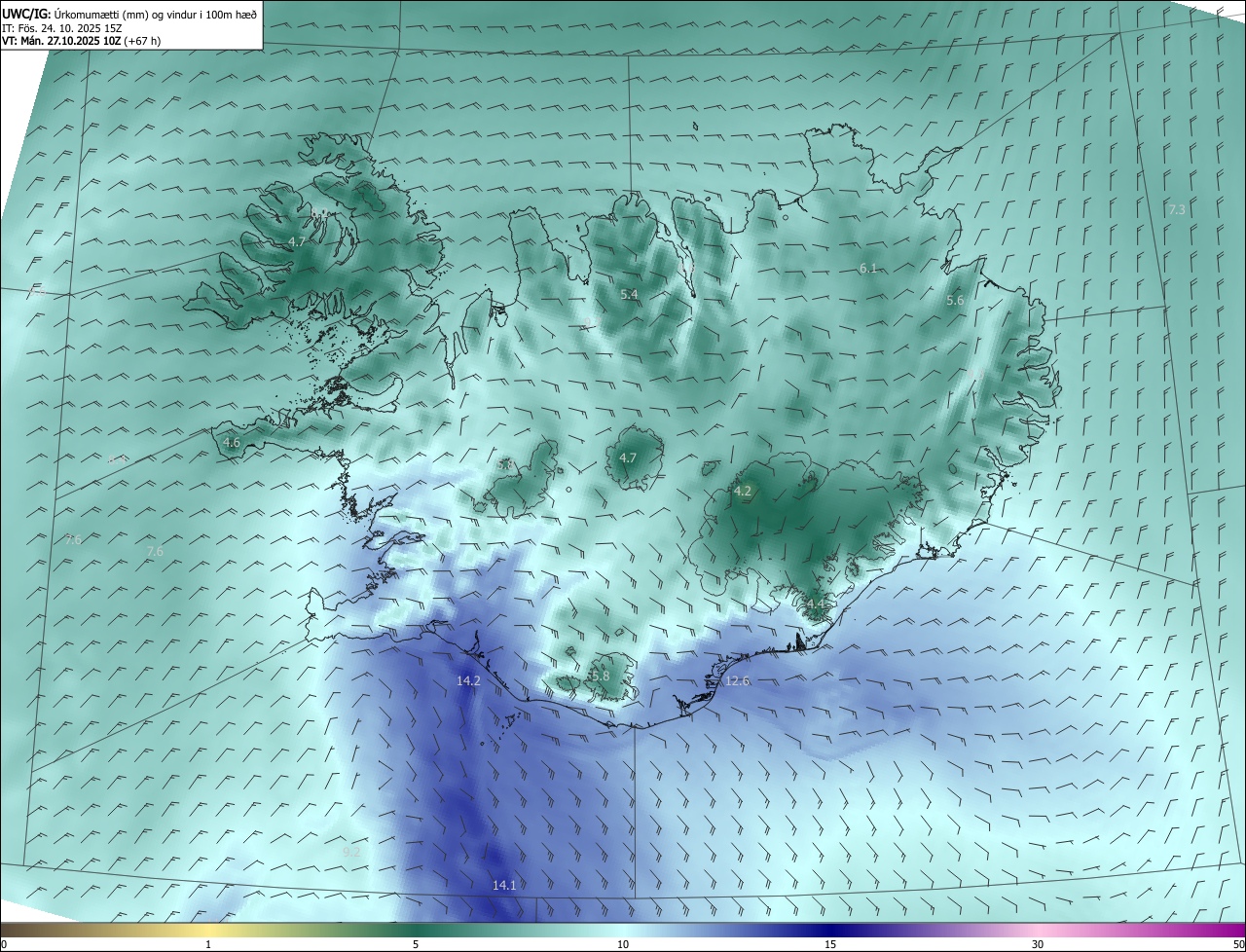Screen dimensions: 1246x952
Task: Click the 4.2 value on Vatnajökull glacier
Action: tap(743, 491)
